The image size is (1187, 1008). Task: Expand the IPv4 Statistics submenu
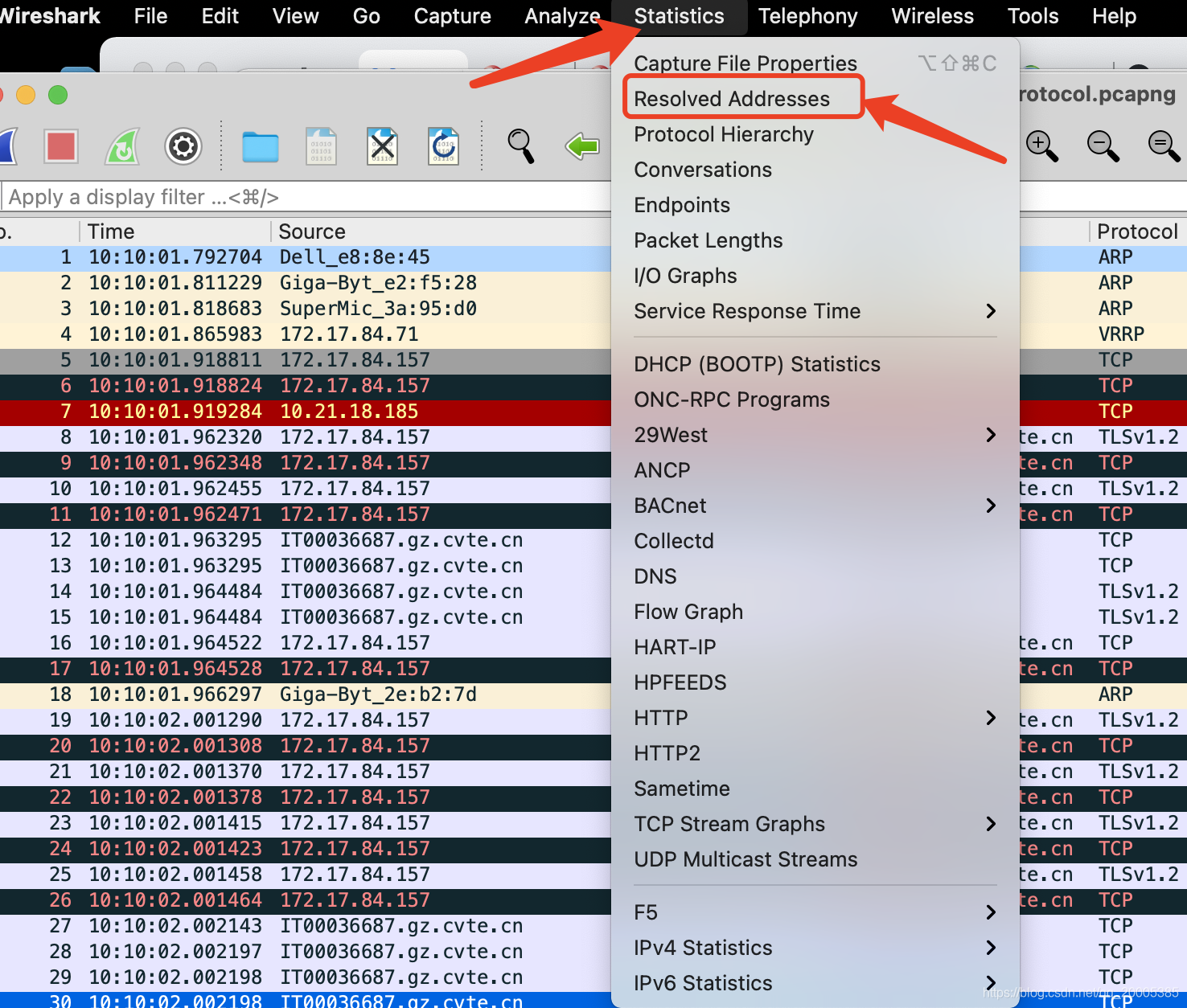click(815, 948)
